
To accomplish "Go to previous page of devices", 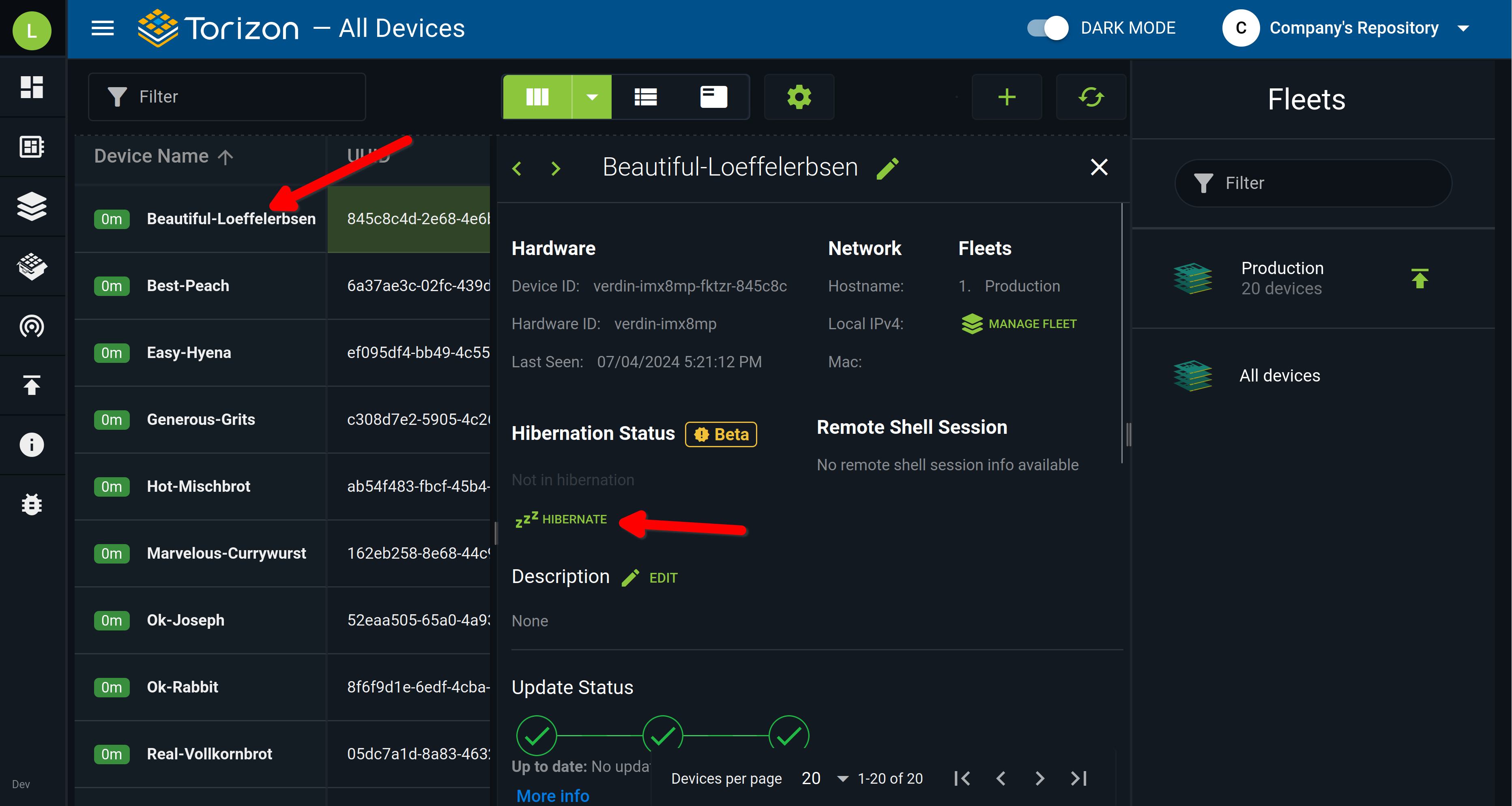I will [1001, 778].
